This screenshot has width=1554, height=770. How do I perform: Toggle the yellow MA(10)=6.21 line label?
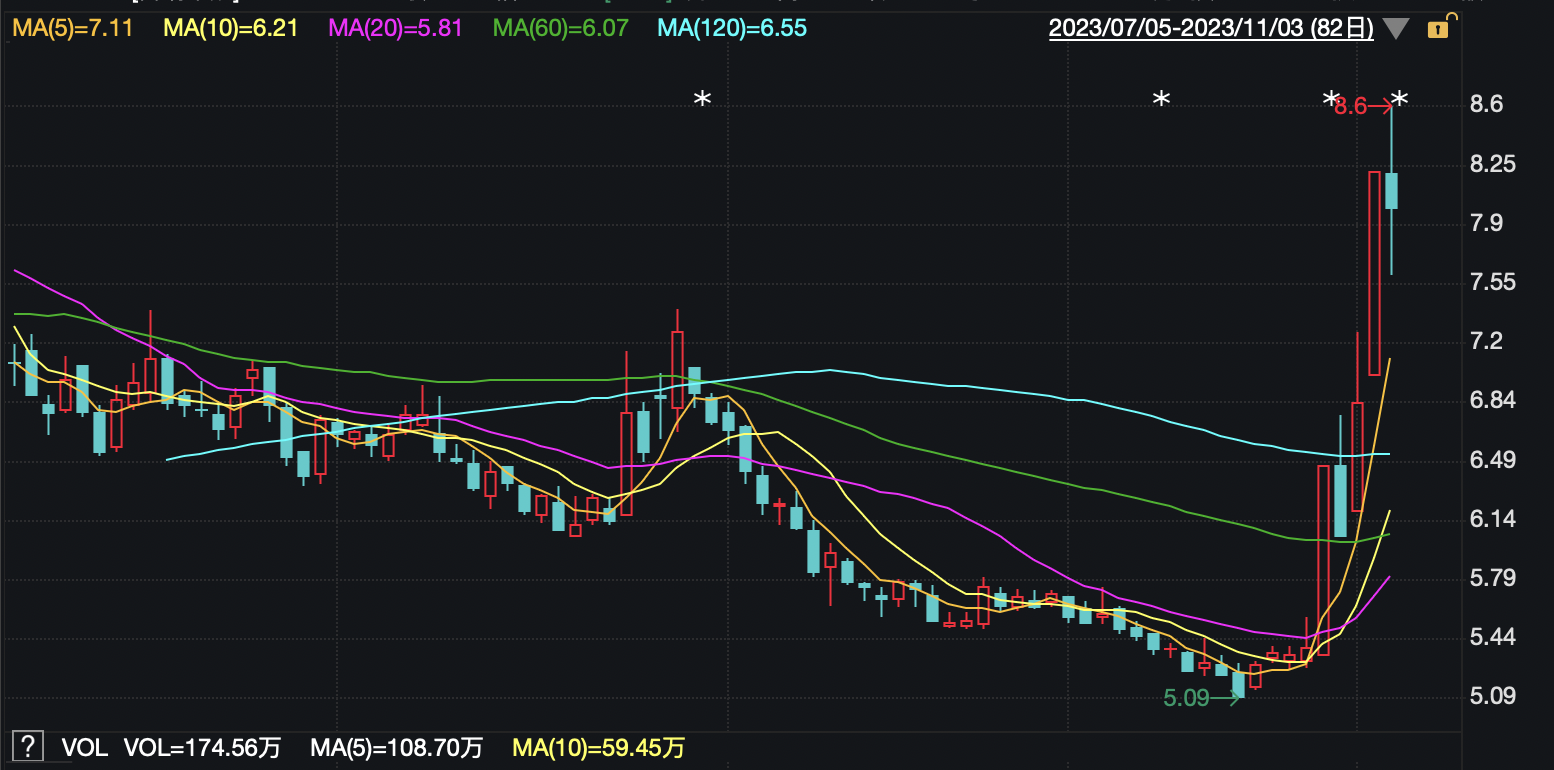(231, 28)
